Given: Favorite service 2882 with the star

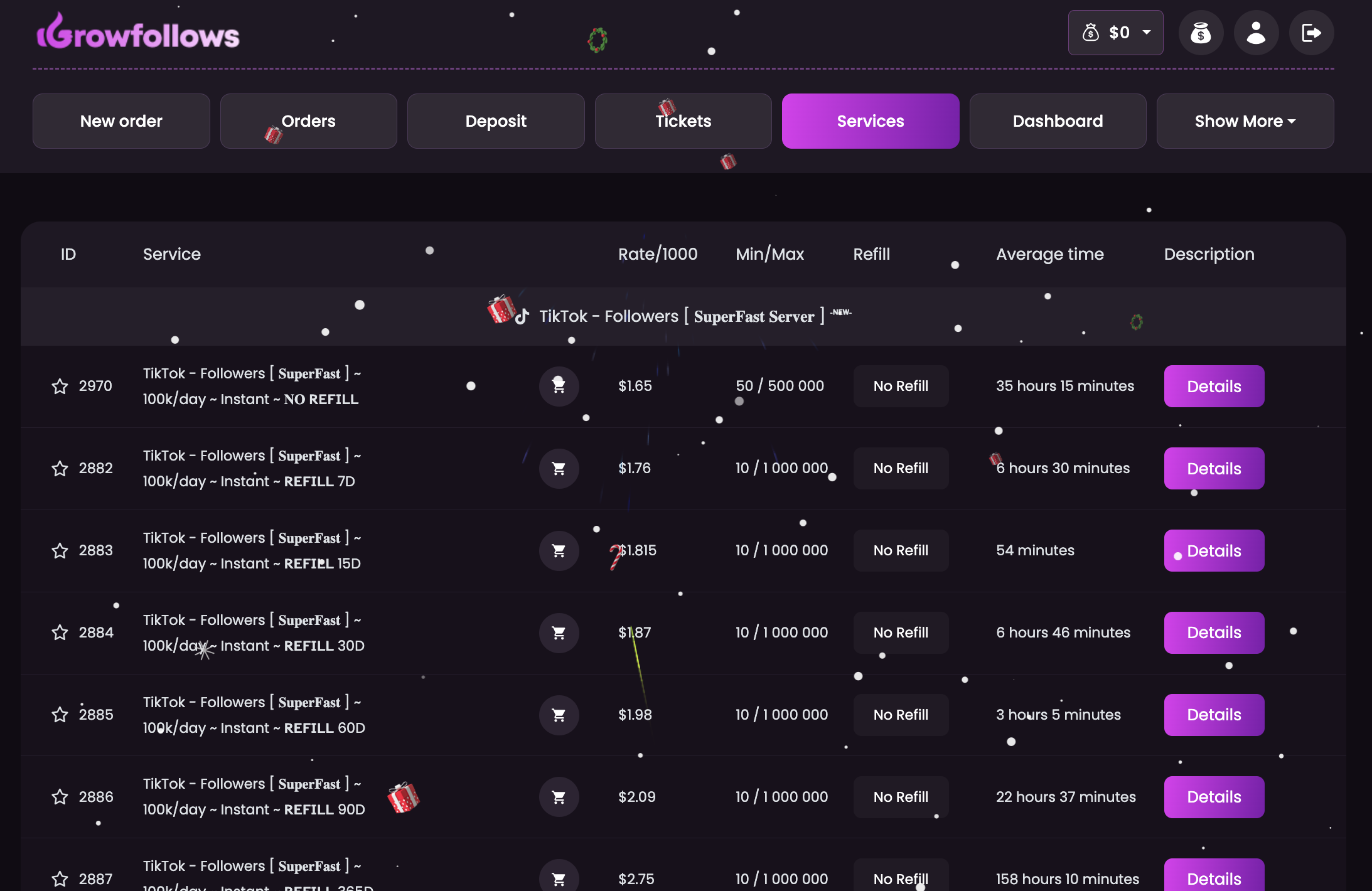Looking at the screenshot, I should point(60,468).
